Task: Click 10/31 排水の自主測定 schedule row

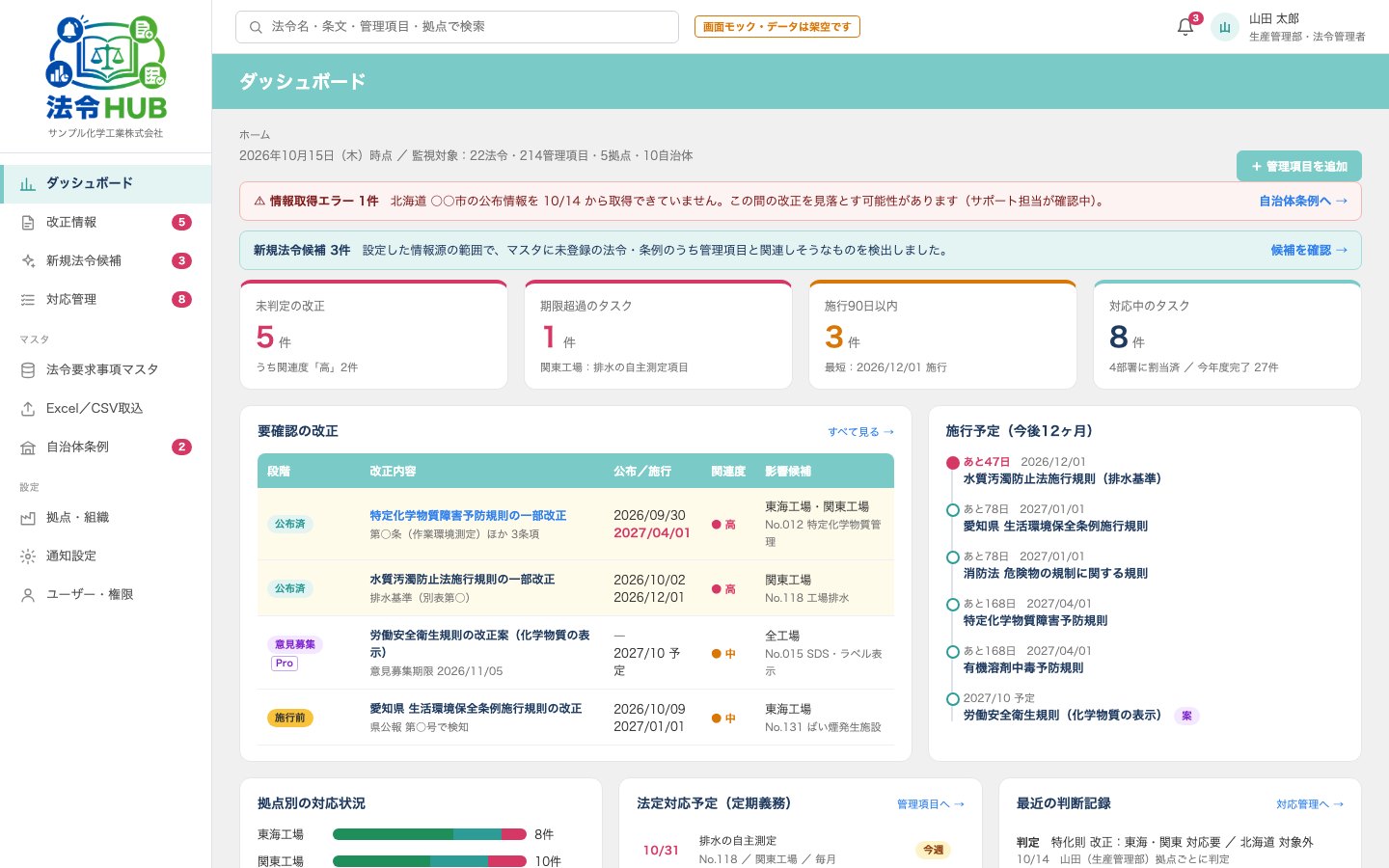Action: click(x=801, y=850)
